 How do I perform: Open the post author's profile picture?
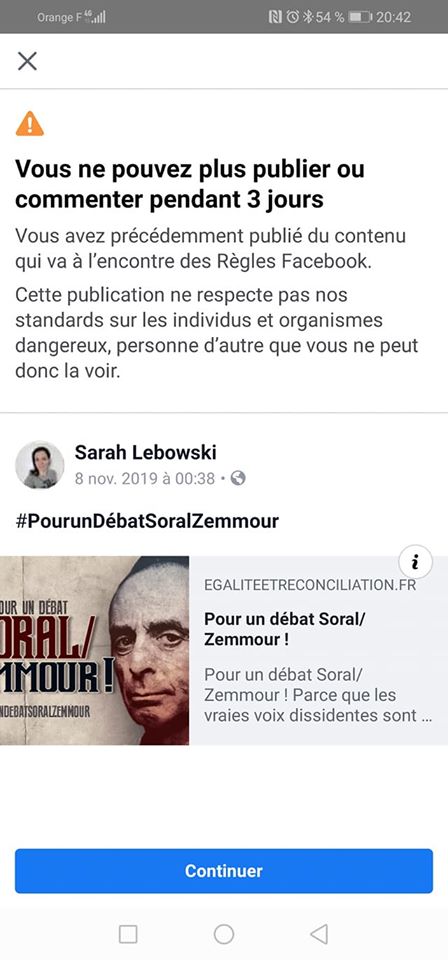click(40, 465)
